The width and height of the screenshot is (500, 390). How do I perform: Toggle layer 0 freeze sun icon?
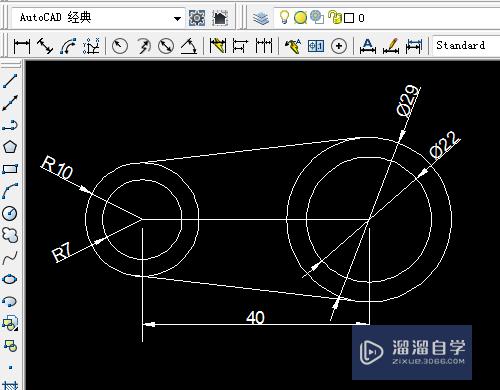click(x=300, y=18)
